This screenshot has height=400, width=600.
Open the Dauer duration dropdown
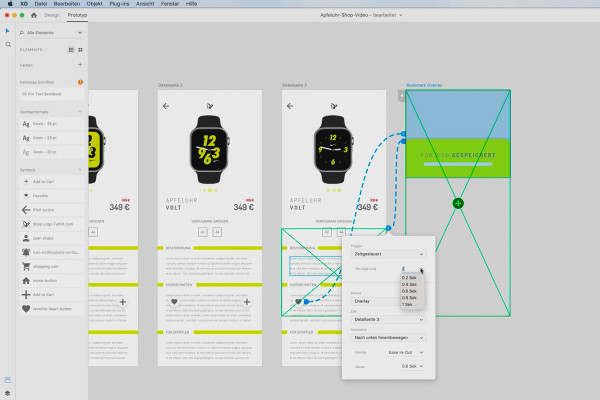pyautogui.click(x=412, y=366)
